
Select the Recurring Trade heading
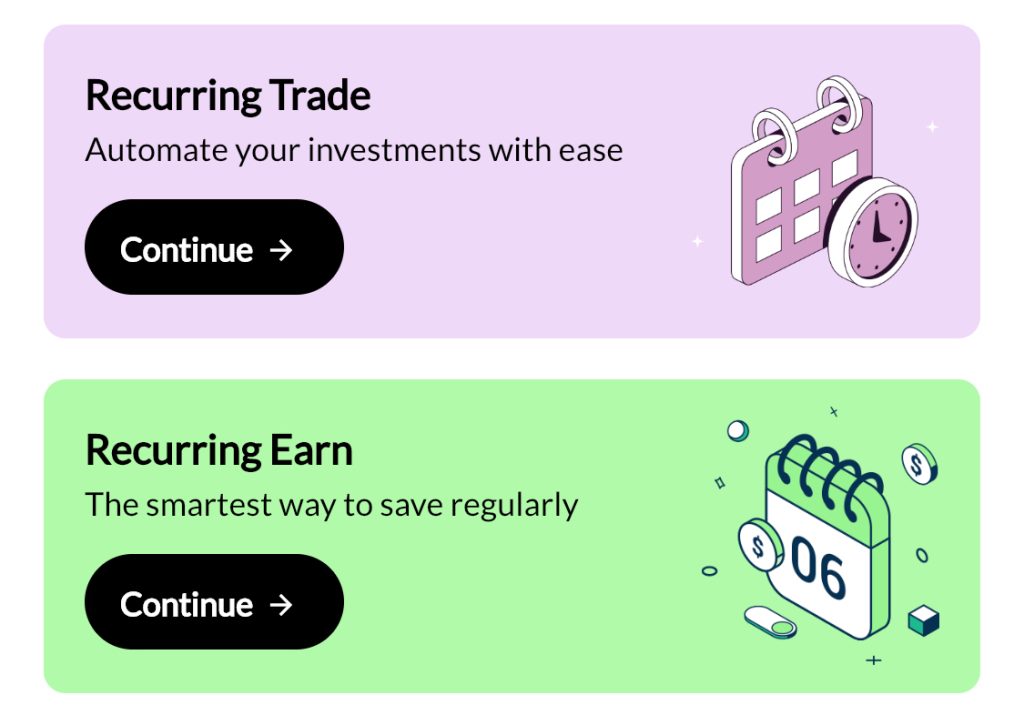click(228, 96)
